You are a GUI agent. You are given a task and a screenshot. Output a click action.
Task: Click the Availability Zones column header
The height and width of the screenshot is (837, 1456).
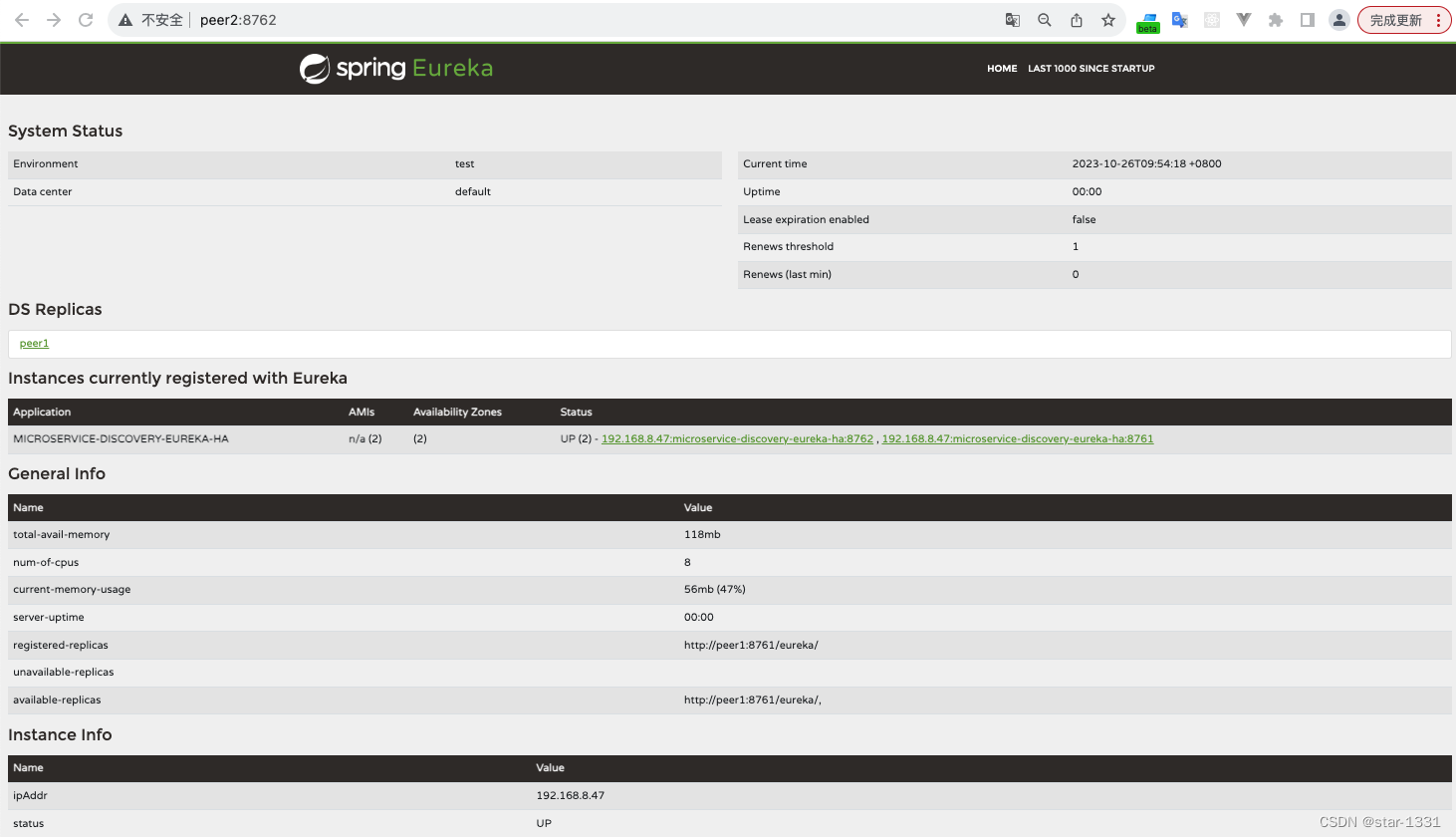click(457, 413)
